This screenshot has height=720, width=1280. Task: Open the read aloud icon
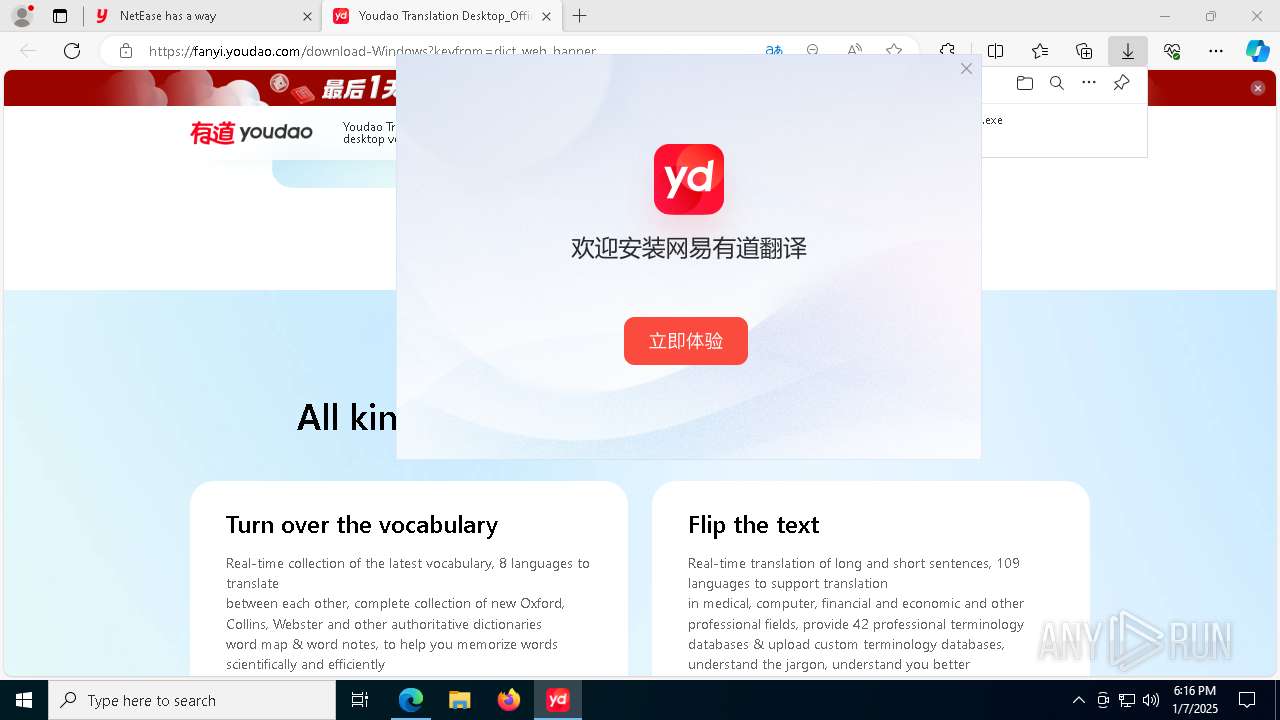click(x=854, y=51)
